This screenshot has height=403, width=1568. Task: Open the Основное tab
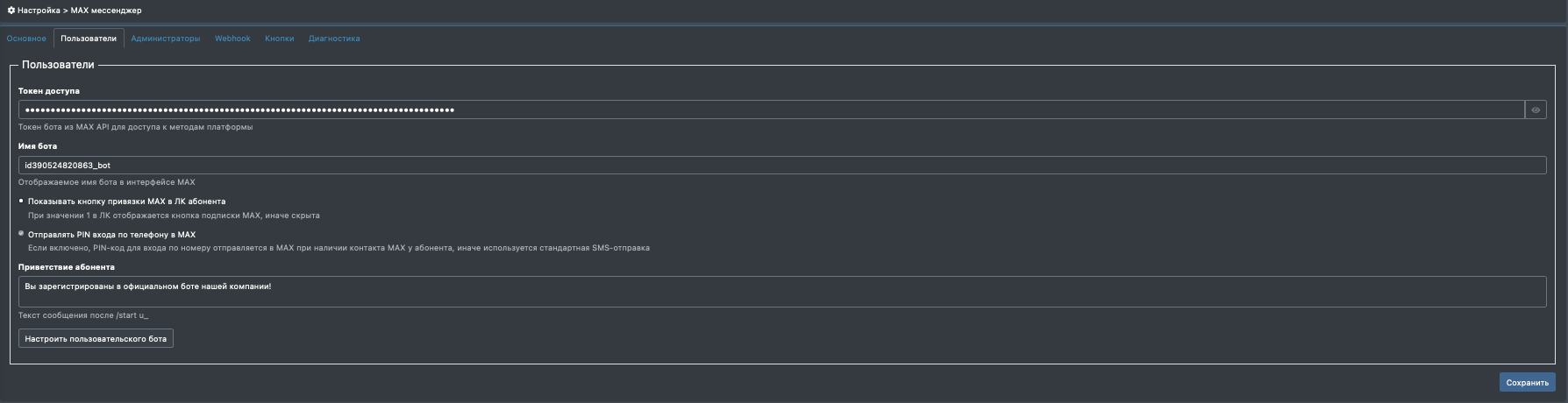click(26, 39)
